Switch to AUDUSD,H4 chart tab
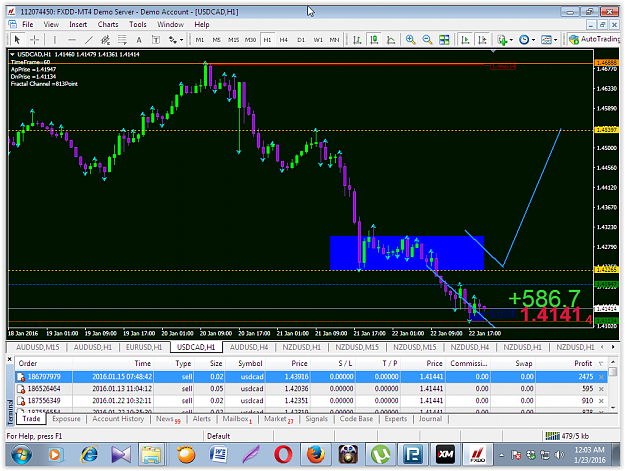625x471 pixels. tap(249, 347)
